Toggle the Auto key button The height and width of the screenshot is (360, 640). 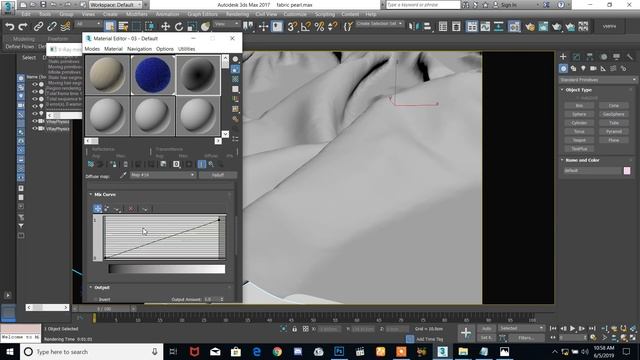click(487, 329)
